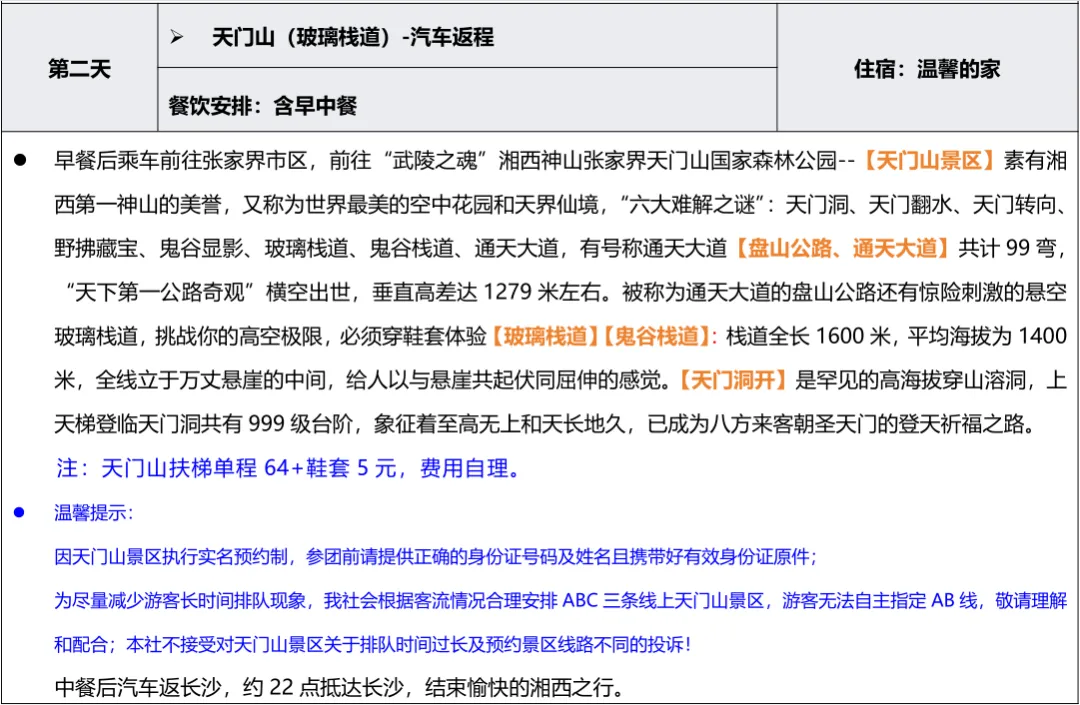Click the blue note 注：天门山扶梯单程 64+鞋套 5 元
This screenshot has width=1080, height=705.
tap(287, 468)
